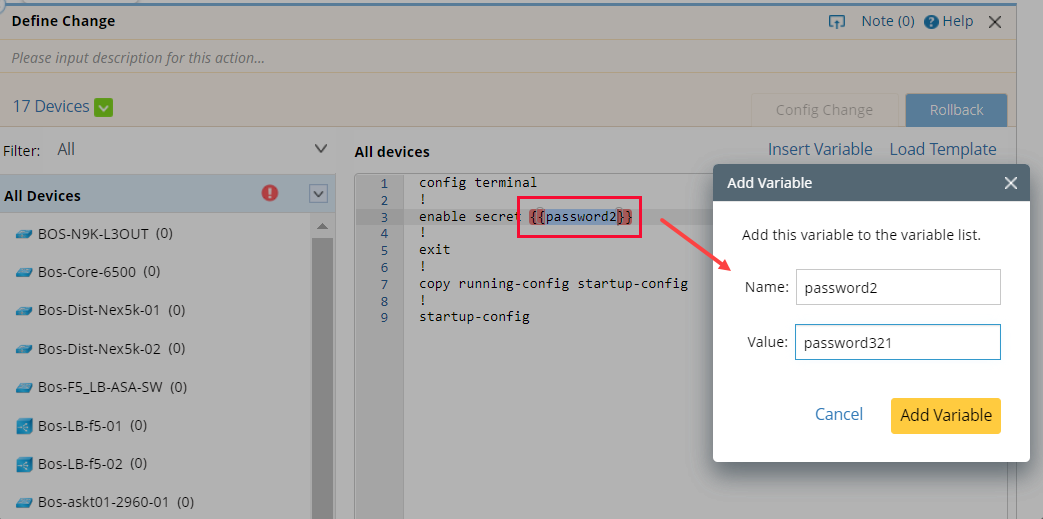
Task: Click the Insert Variable link
Action: pyautogui.click(x=820, y=149)
